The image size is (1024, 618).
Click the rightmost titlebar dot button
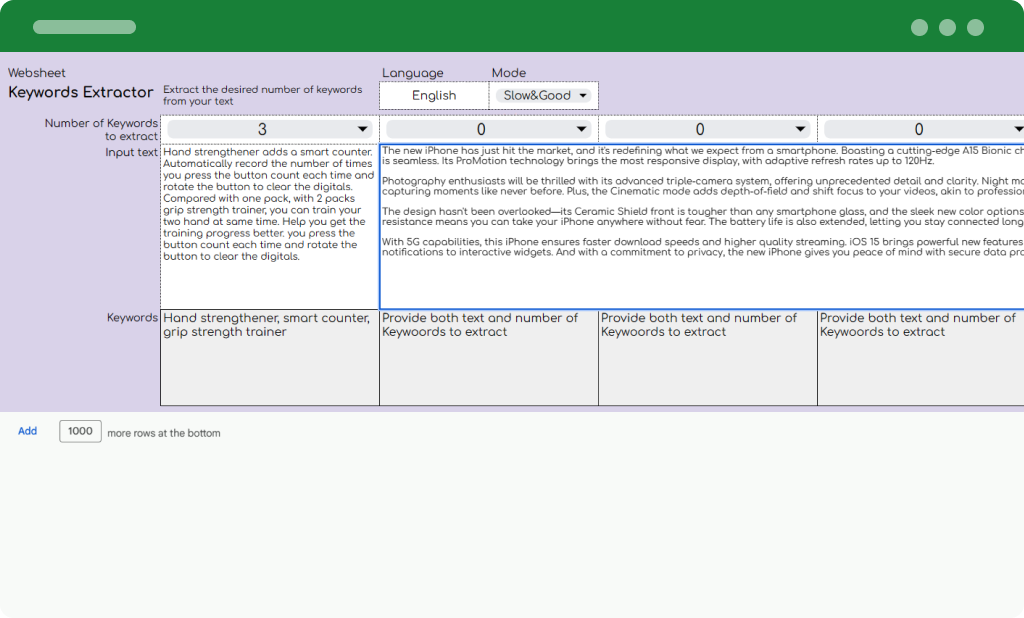tap(977, 27)
